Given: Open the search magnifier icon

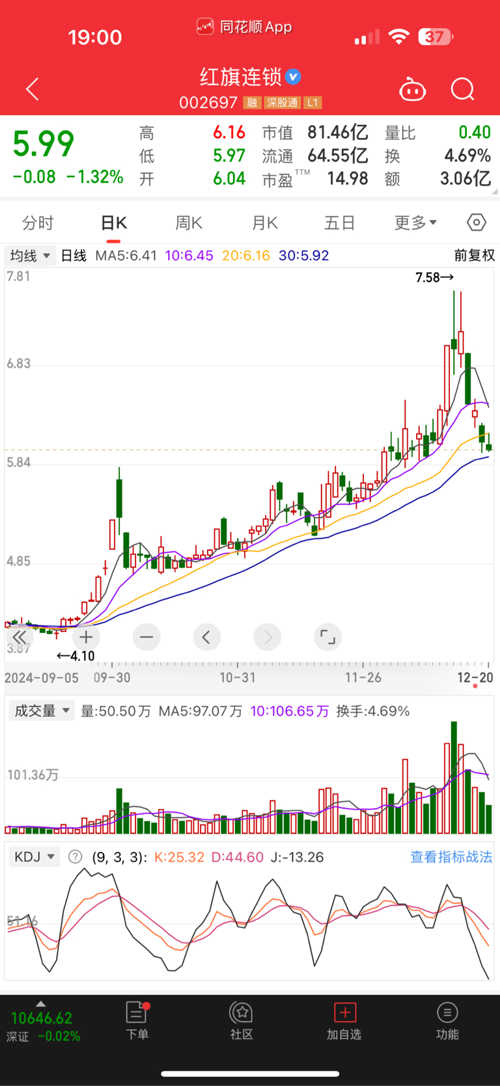Looking at the screenshot, I should pos(463,89).
